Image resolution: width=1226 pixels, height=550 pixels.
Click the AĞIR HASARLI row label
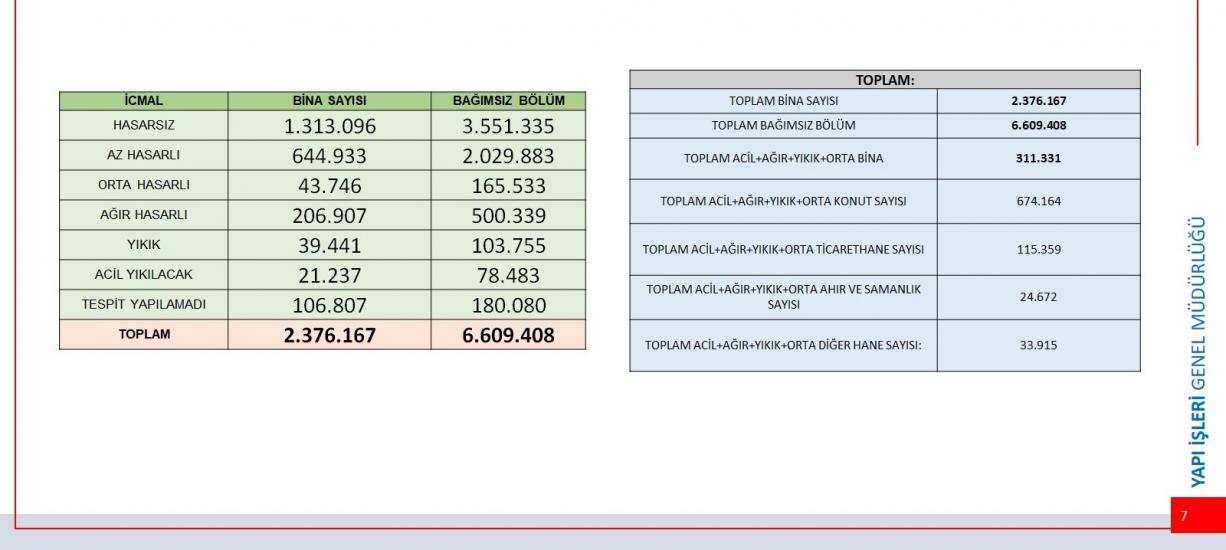(x=144, y=215)
